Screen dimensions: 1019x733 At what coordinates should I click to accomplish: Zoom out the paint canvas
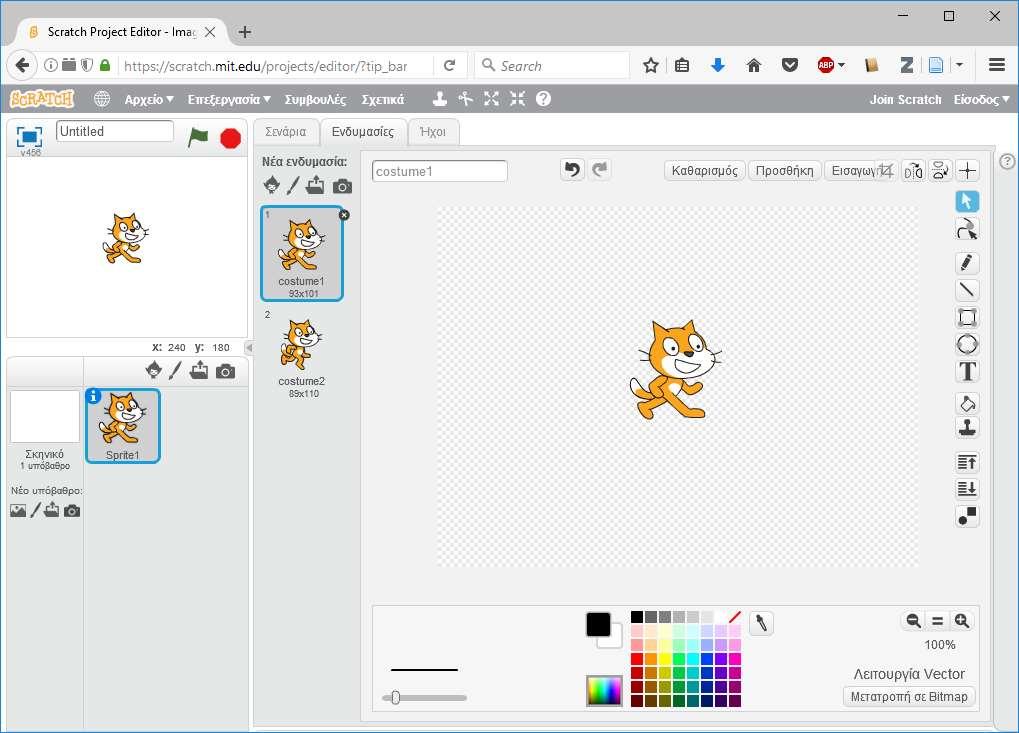[913, 621]
